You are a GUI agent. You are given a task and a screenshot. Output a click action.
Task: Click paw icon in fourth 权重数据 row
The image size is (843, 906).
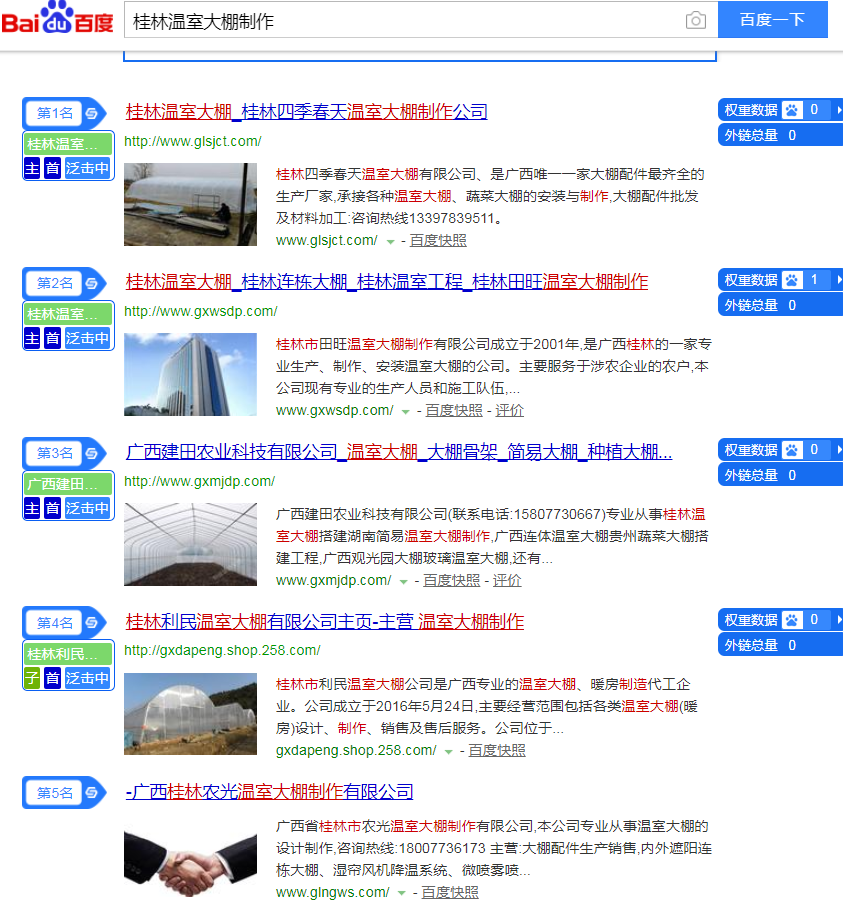click(x=792, y=619)
